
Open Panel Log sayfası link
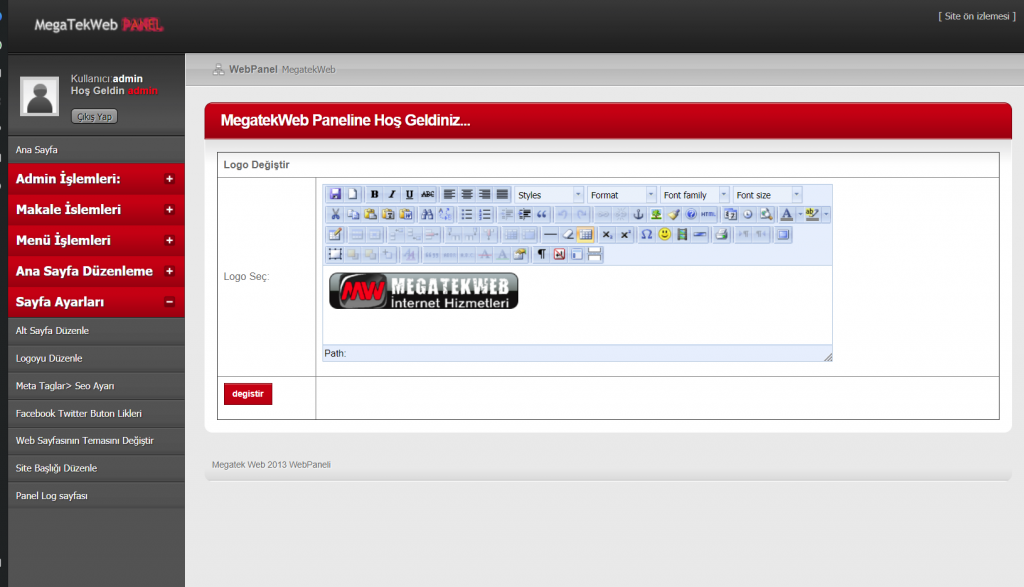pos(97,496)
